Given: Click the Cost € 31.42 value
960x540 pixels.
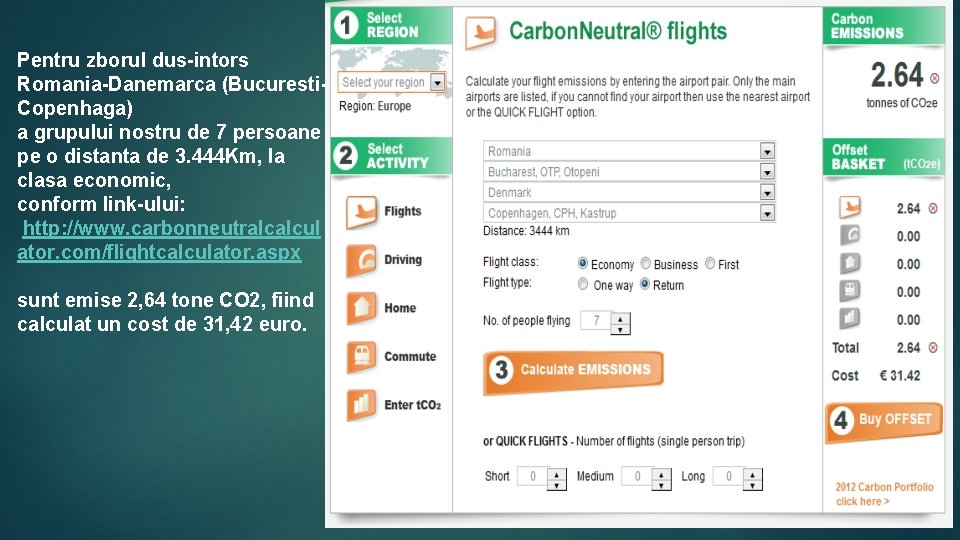Looking at the screenshot, I should tap(900, 376).
